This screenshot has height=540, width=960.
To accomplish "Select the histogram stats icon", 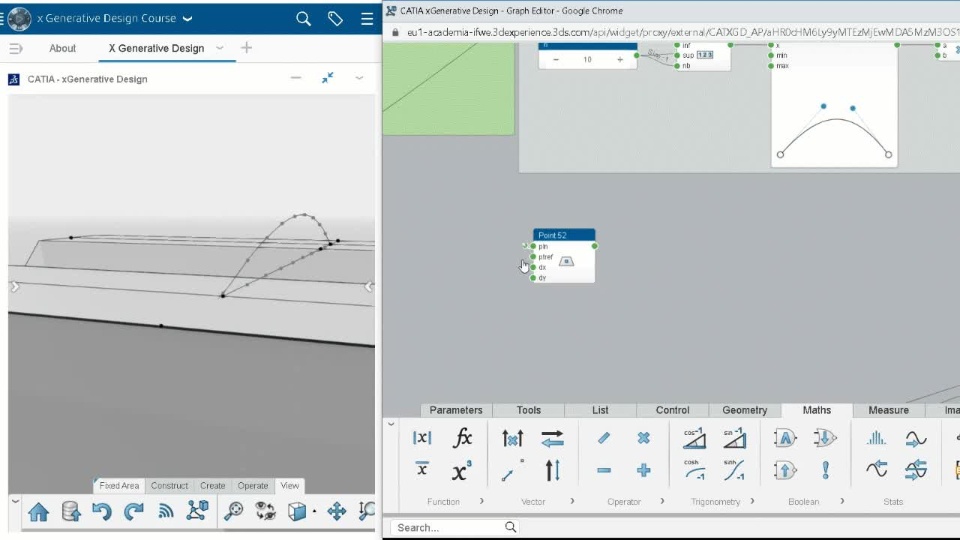I will (x=876, y=438).
